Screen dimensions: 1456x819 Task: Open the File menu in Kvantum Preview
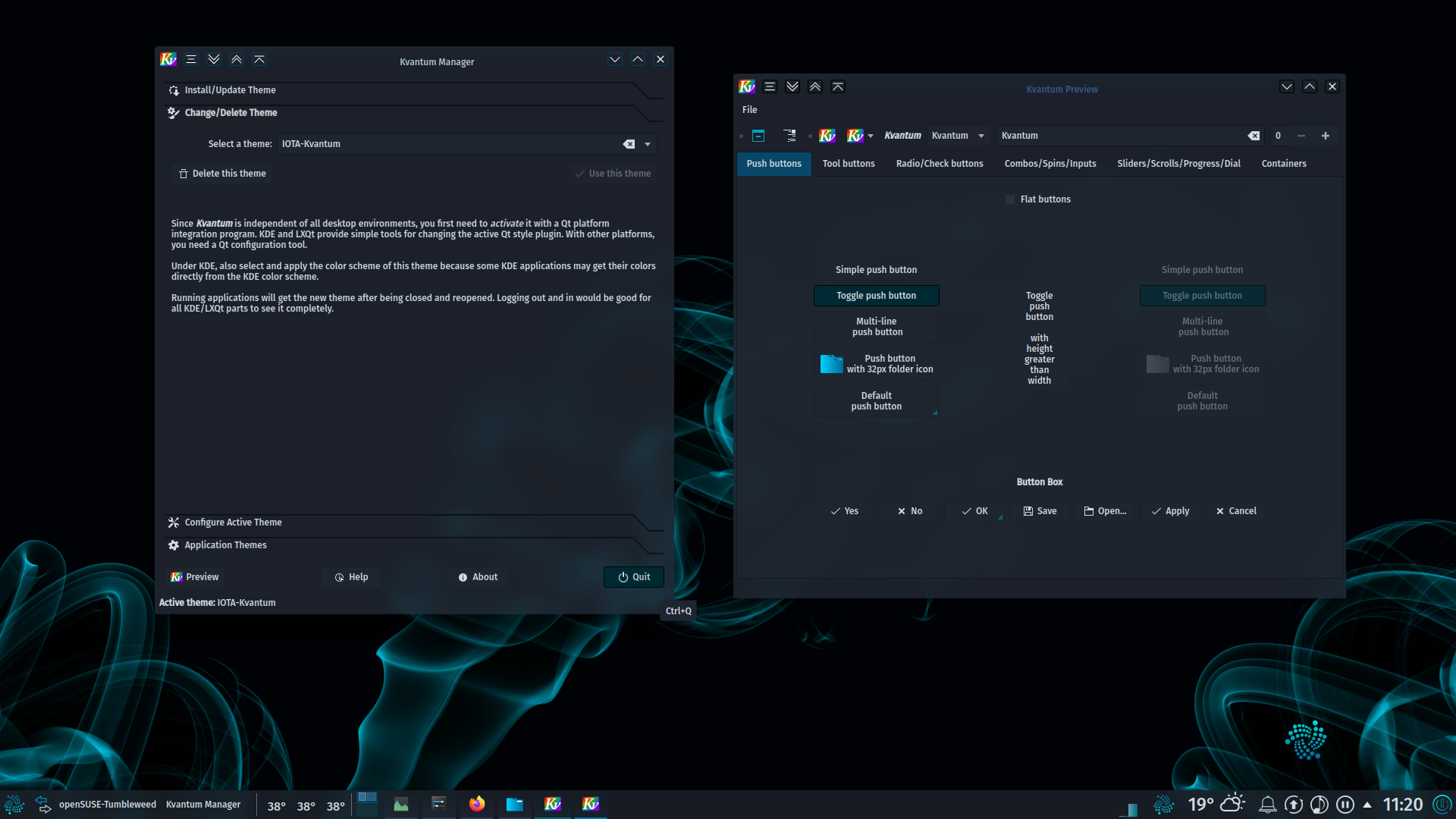pyautogui.click(x=749, y=110)
